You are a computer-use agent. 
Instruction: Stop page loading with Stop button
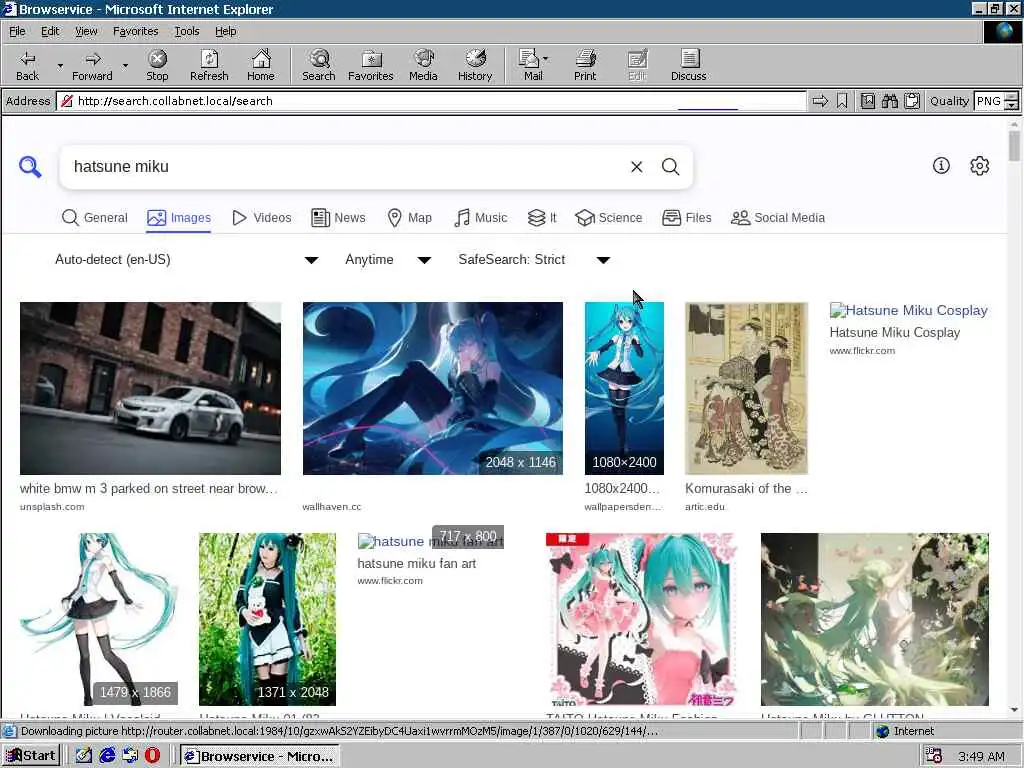pyautogui.click(x=157, y=65)
